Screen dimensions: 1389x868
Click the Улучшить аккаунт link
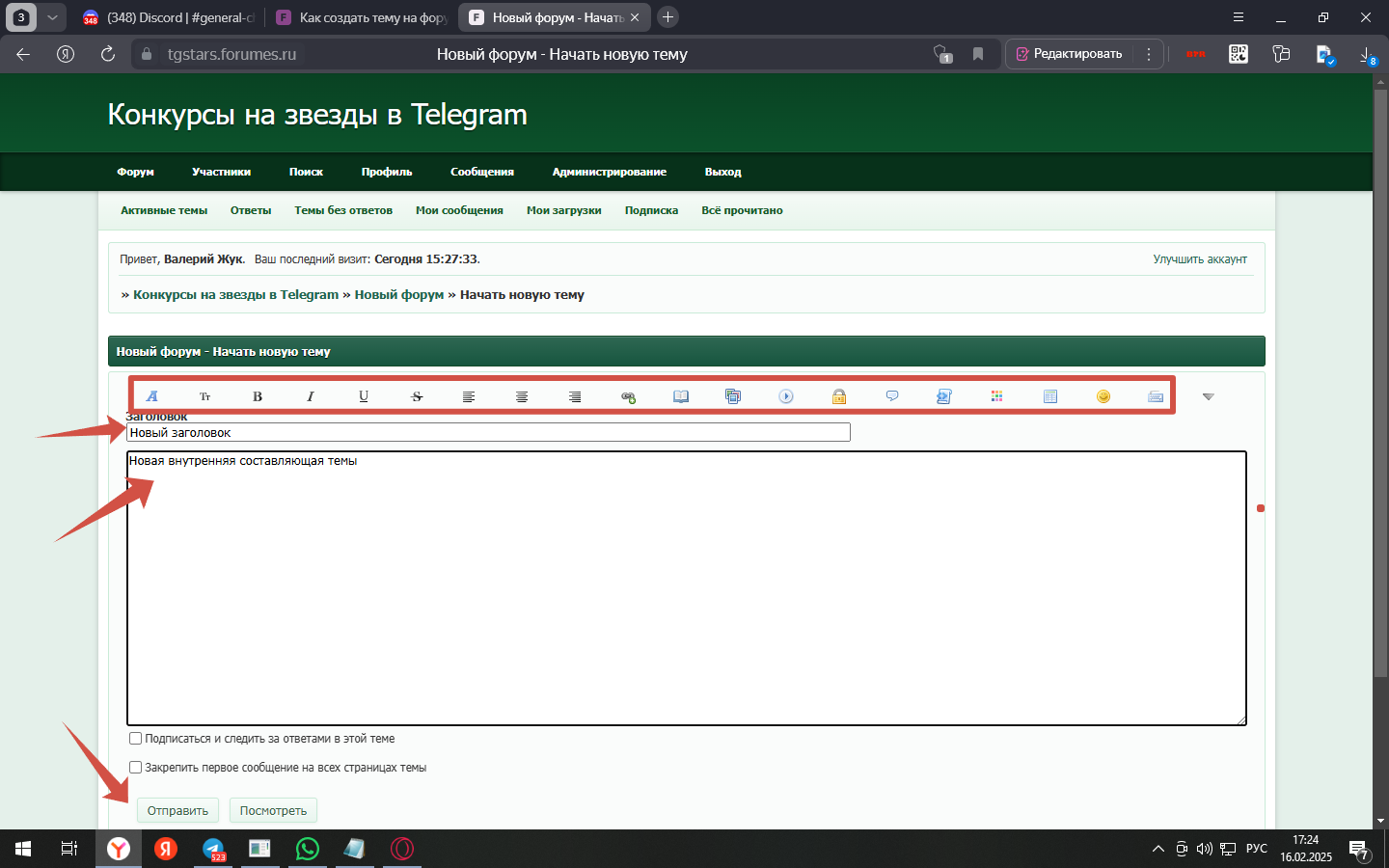[1200, 259]
